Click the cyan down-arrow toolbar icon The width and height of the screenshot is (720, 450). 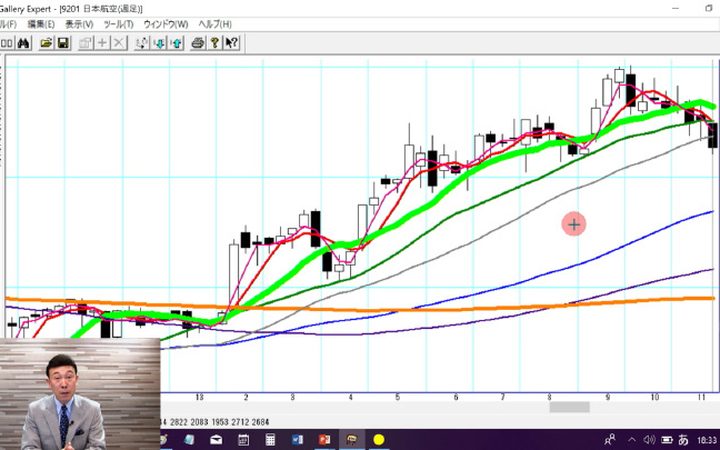[159, 43]
